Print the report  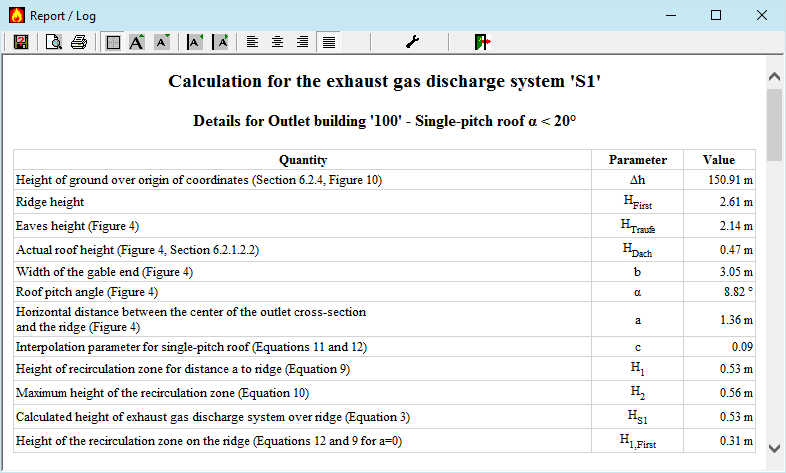pyautogui.click(x=79, y=42)
